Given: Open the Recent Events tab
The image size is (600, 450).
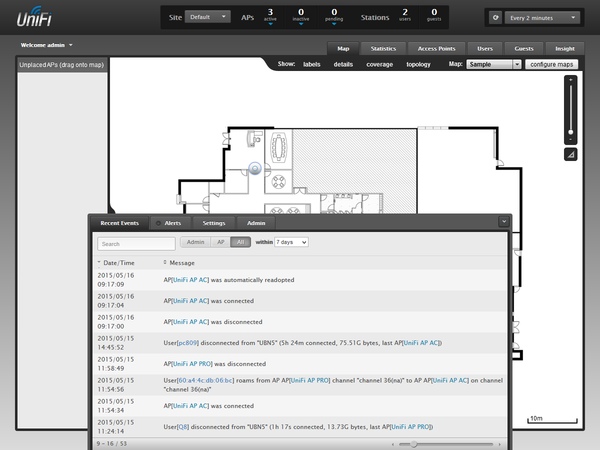Looking at the screenshot, I should (x=119, y=223).
